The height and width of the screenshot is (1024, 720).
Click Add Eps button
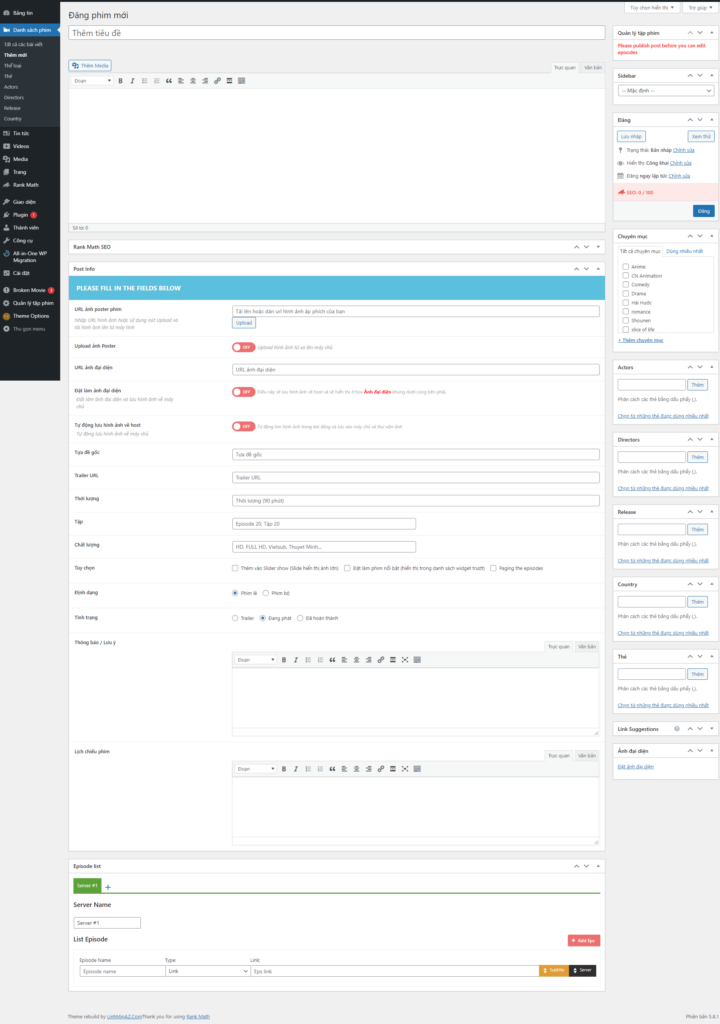point(583,940)
